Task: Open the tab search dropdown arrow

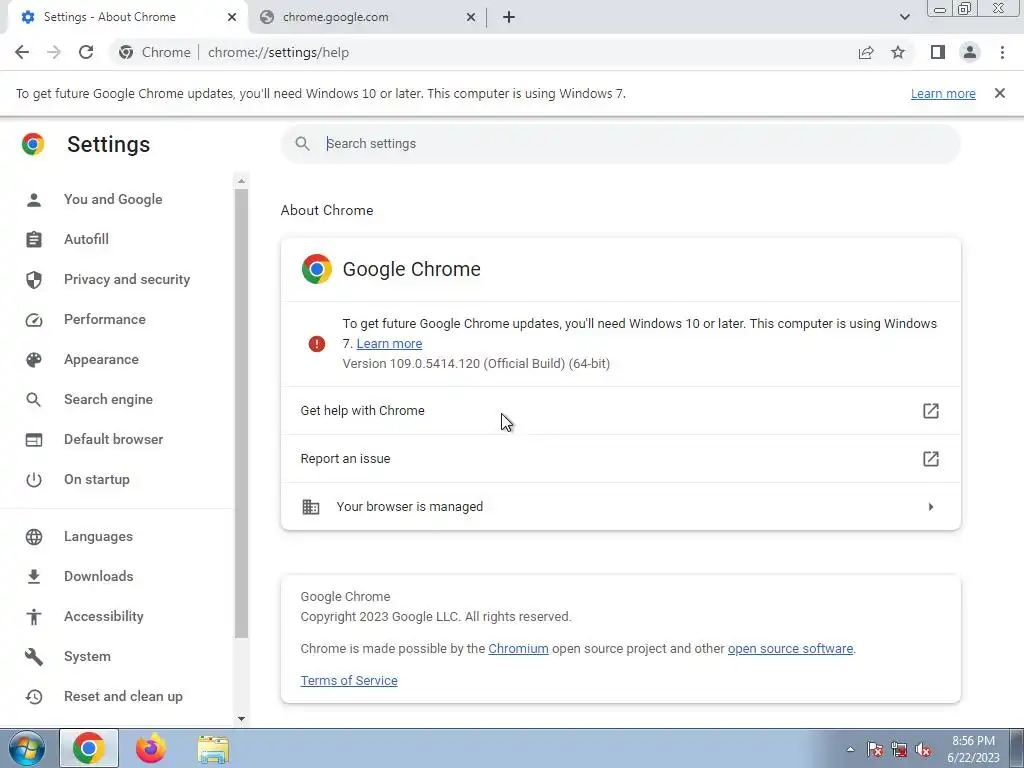Action: 904,17
